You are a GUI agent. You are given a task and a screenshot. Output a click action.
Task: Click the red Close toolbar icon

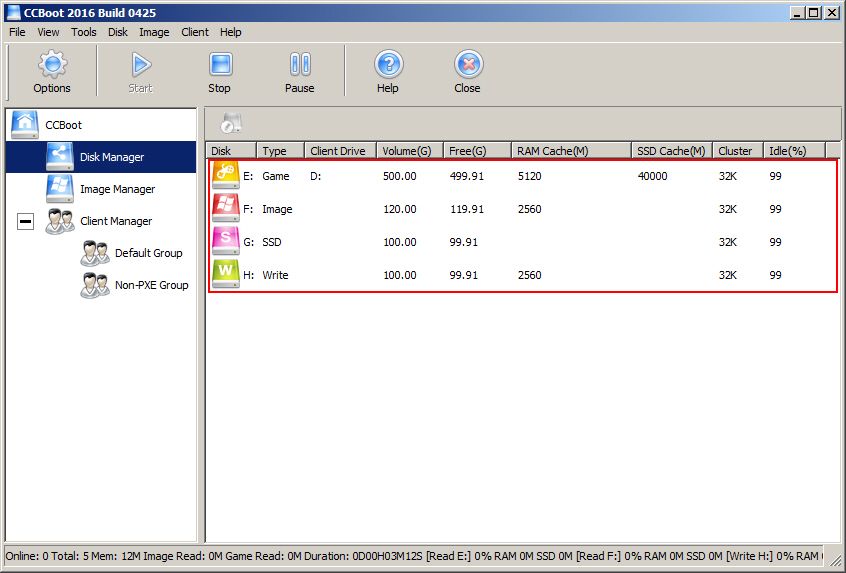[468, 64]
